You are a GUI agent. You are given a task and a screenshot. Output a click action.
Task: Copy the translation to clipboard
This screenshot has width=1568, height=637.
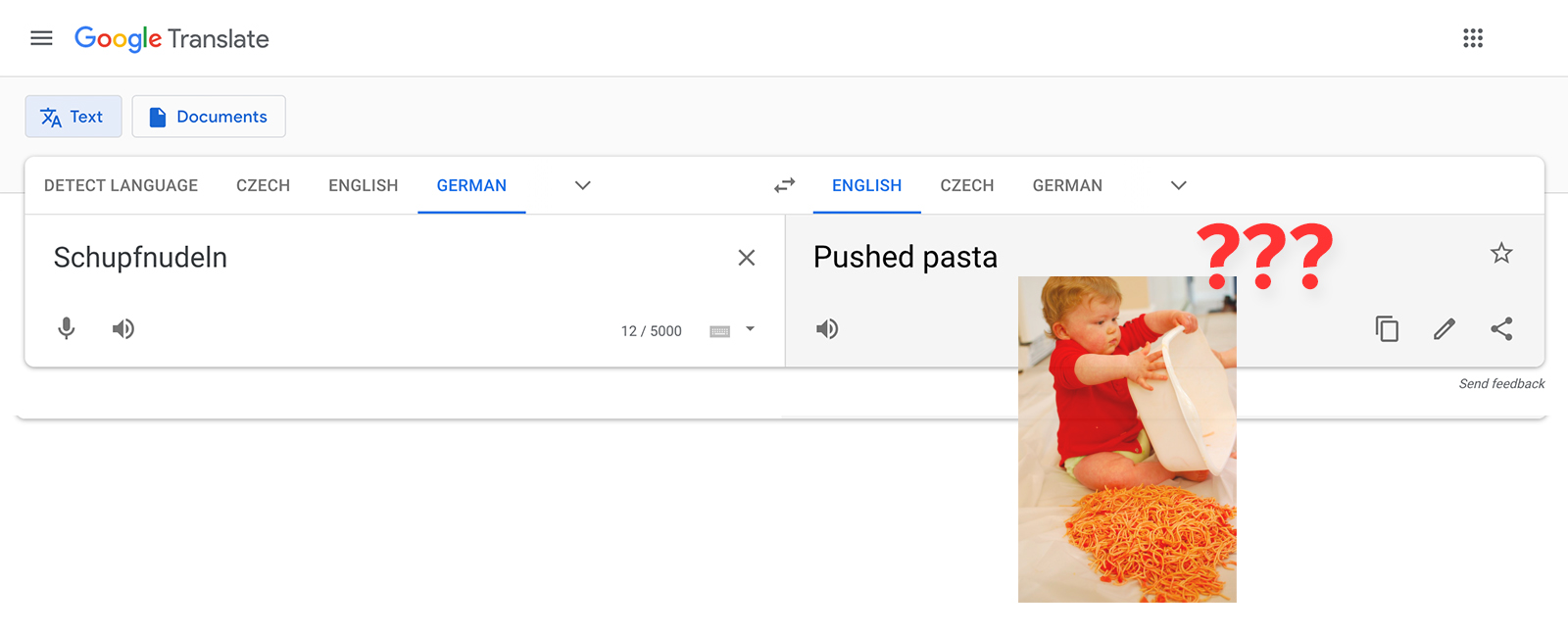pos(1387,328)
